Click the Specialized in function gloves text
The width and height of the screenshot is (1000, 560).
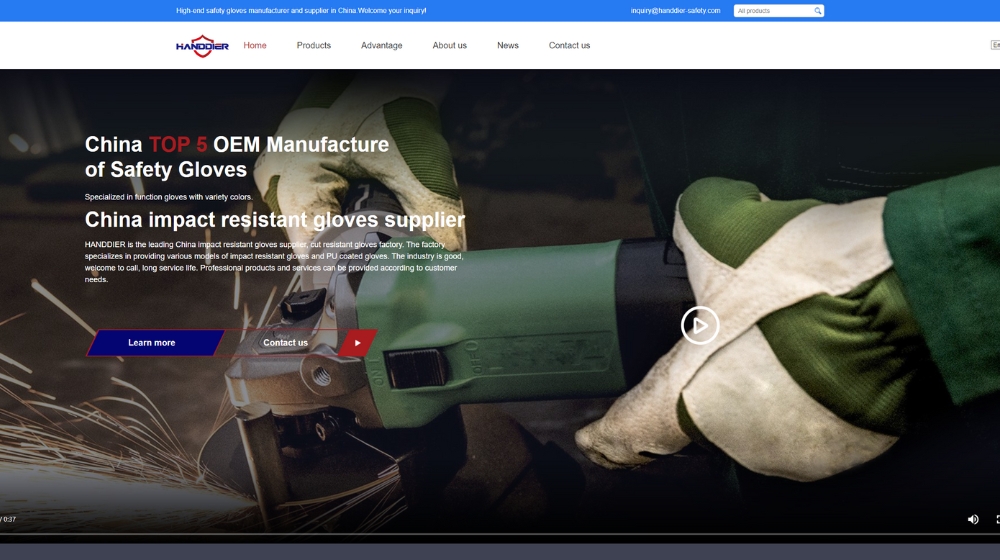tap(168, 197)
